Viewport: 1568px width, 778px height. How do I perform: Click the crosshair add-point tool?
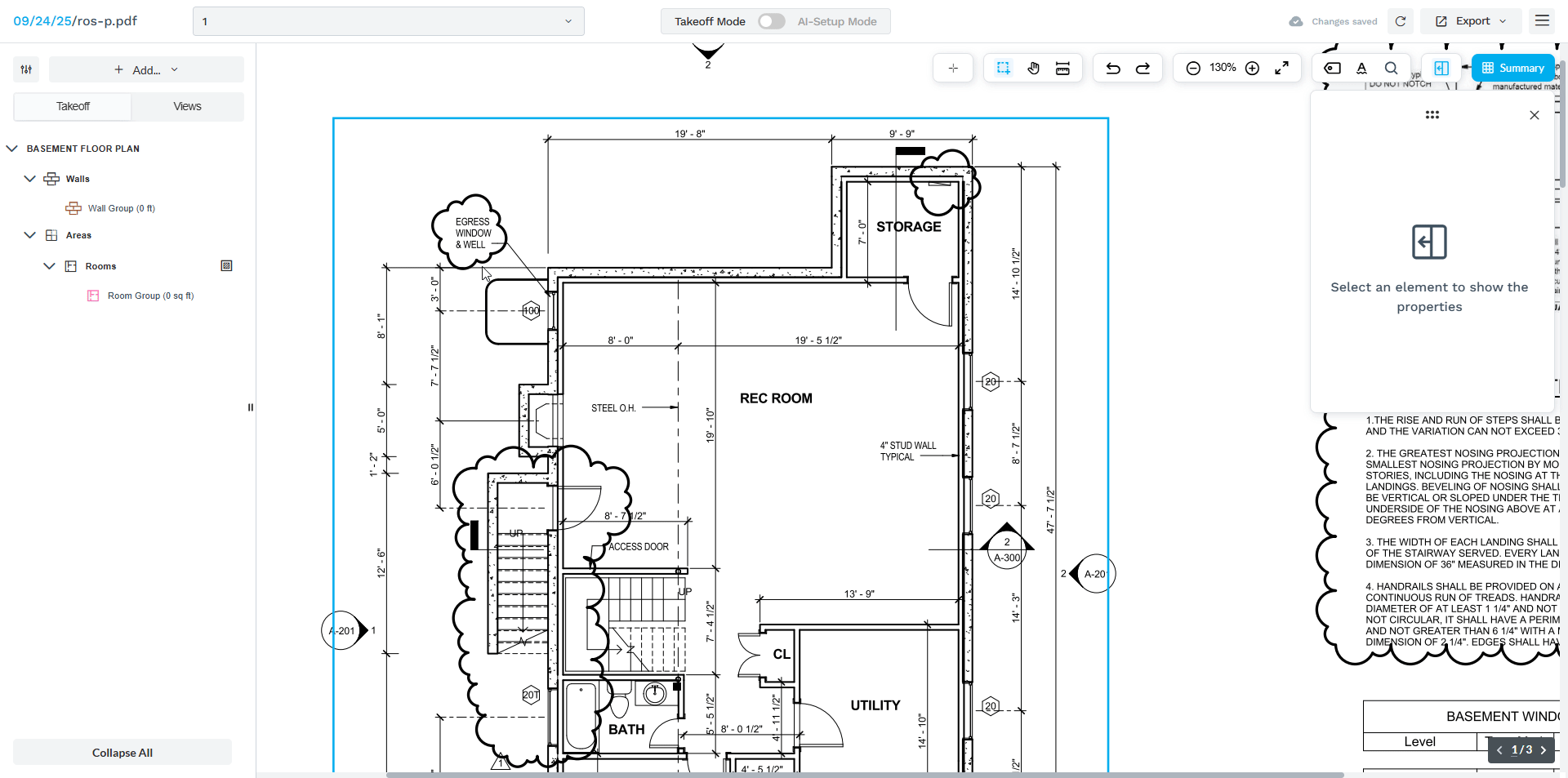[x=953, y=69]
